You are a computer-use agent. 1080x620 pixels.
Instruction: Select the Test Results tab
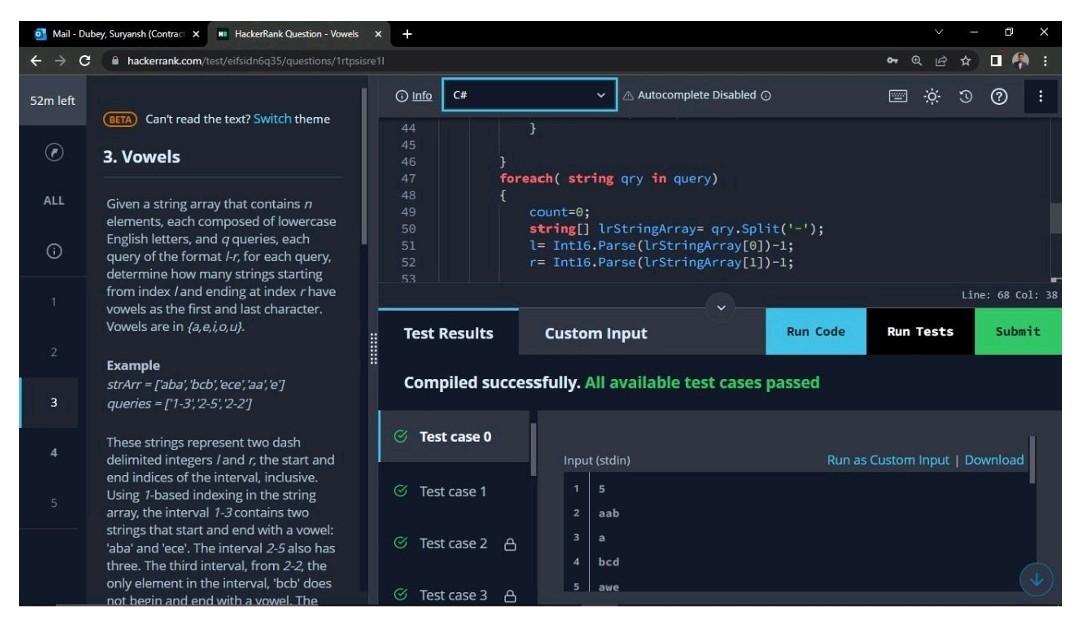click(x=448, y=333)
